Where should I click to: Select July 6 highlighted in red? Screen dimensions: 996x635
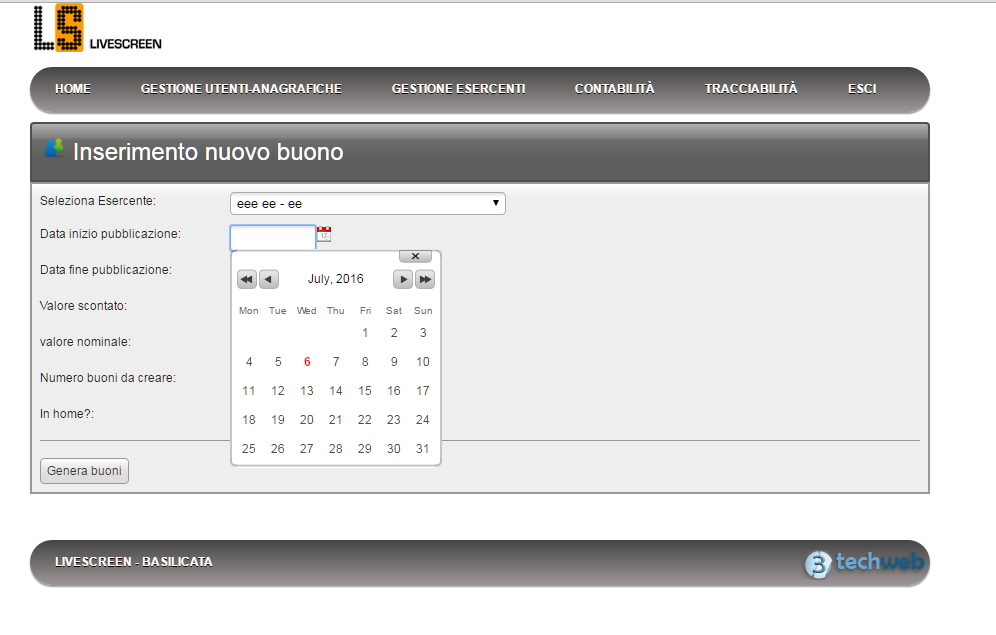(x=307, y=362)
